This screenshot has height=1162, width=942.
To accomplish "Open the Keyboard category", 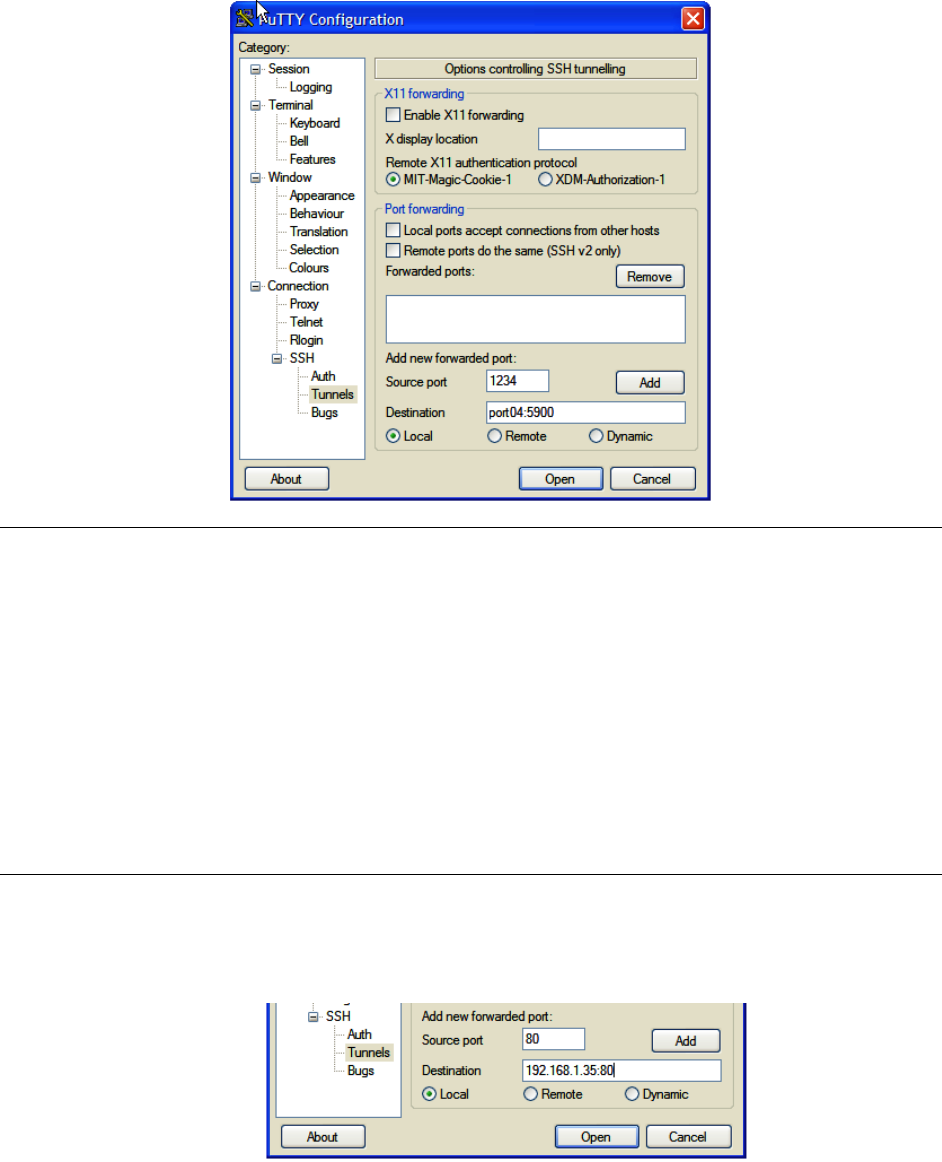I will tap(314, 123).
